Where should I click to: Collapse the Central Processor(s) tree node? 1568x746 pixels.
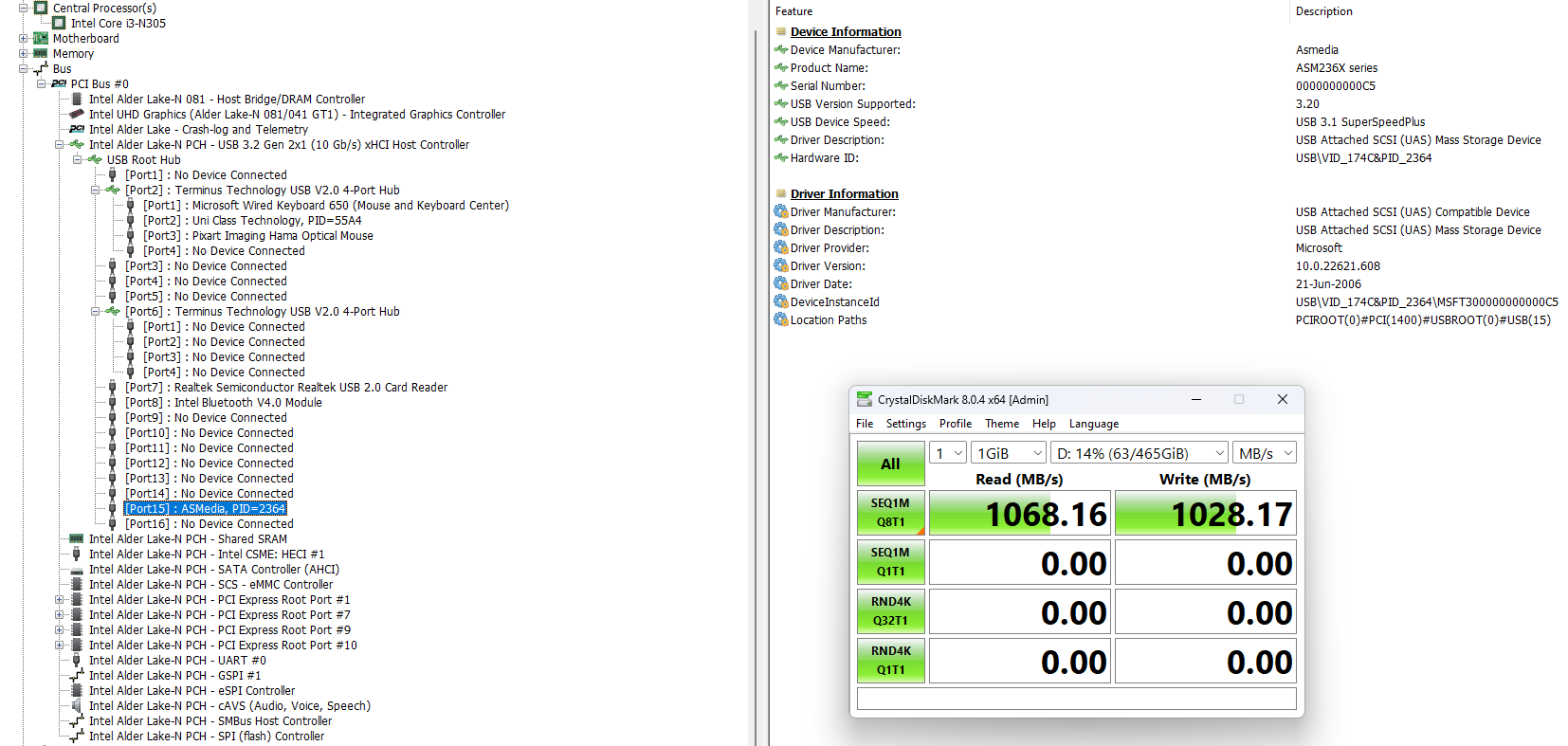[23, 8]
